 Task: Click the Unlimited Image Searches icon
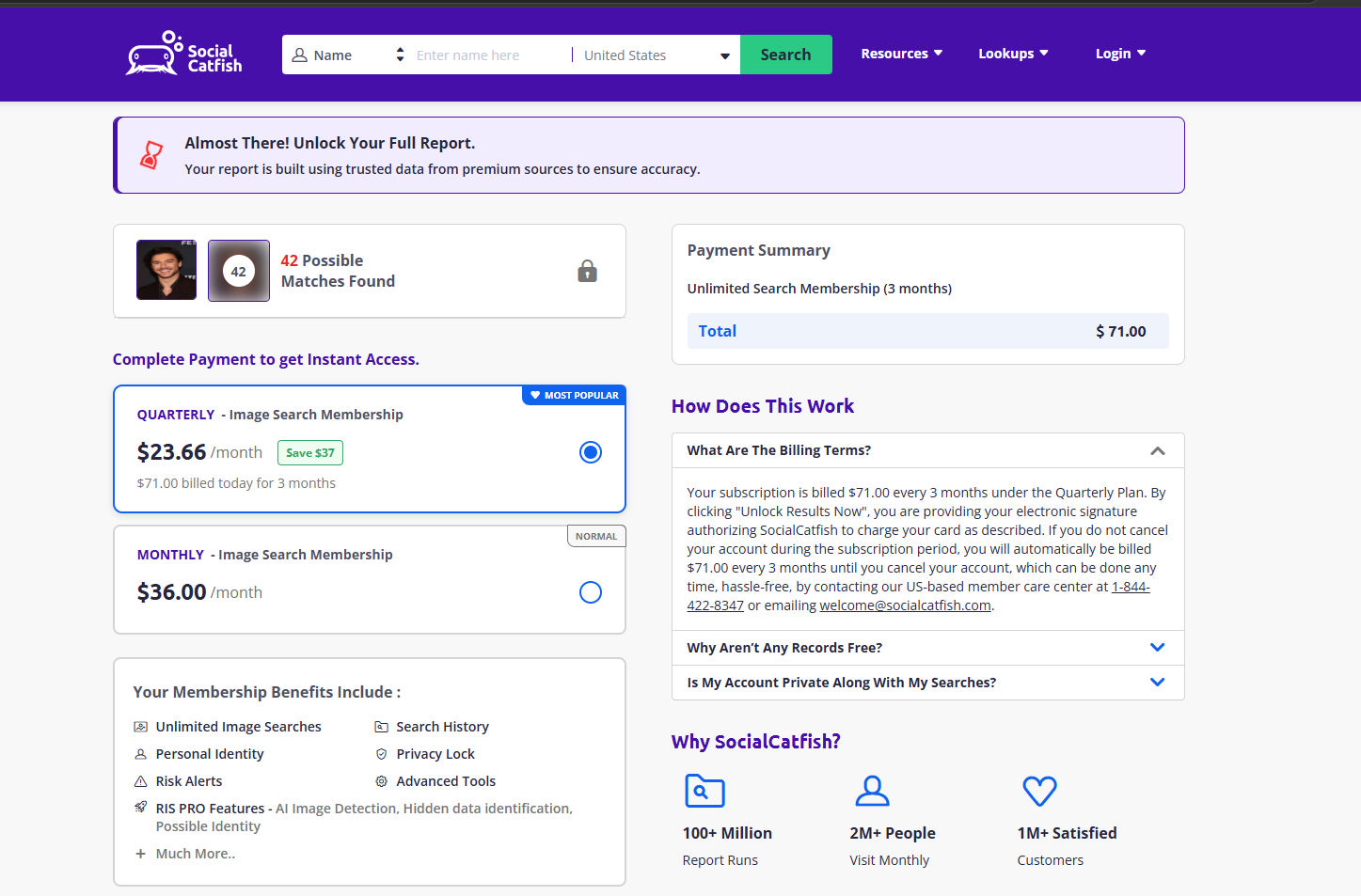140,727
